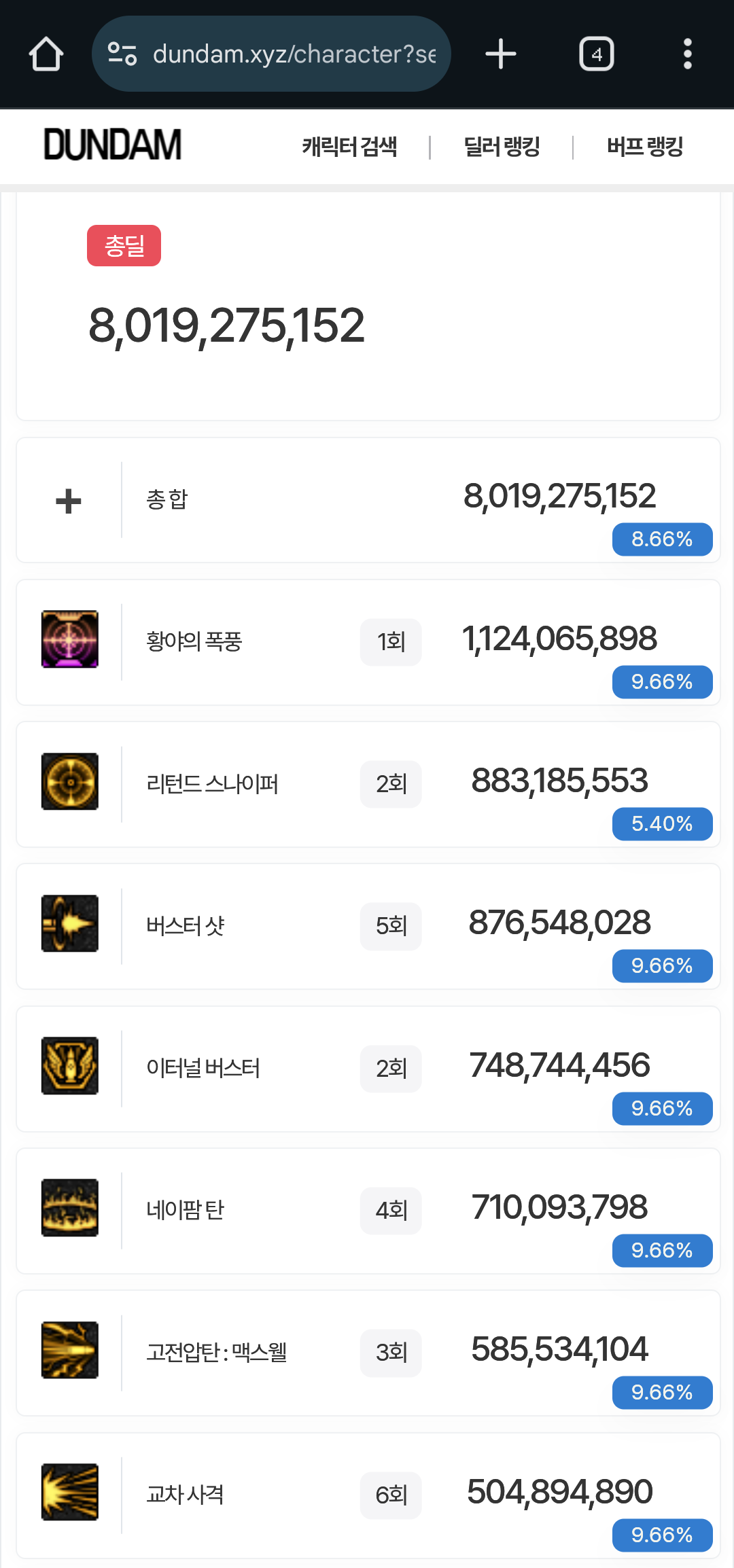
Task: Expand the 총합 row with plus icon
Action: pos(69,501)
